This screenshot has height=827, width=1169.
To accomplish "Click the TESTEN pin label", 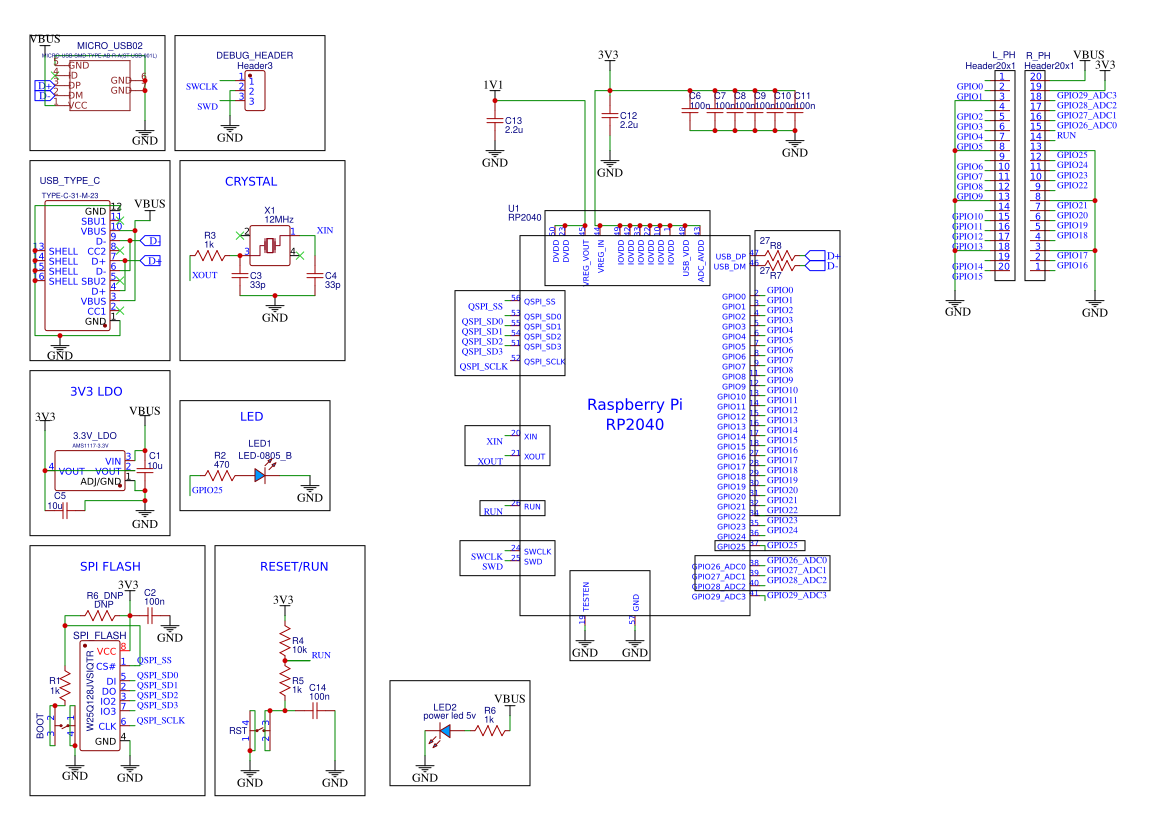I will click(586, 597).
